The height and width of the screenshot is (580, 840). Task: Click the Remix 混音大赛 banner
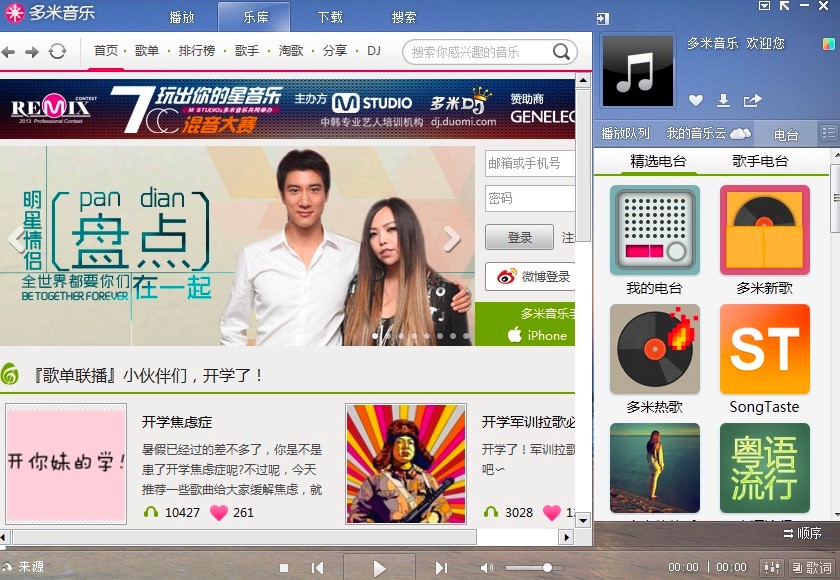pyautogui.click(x=287, y=109)
